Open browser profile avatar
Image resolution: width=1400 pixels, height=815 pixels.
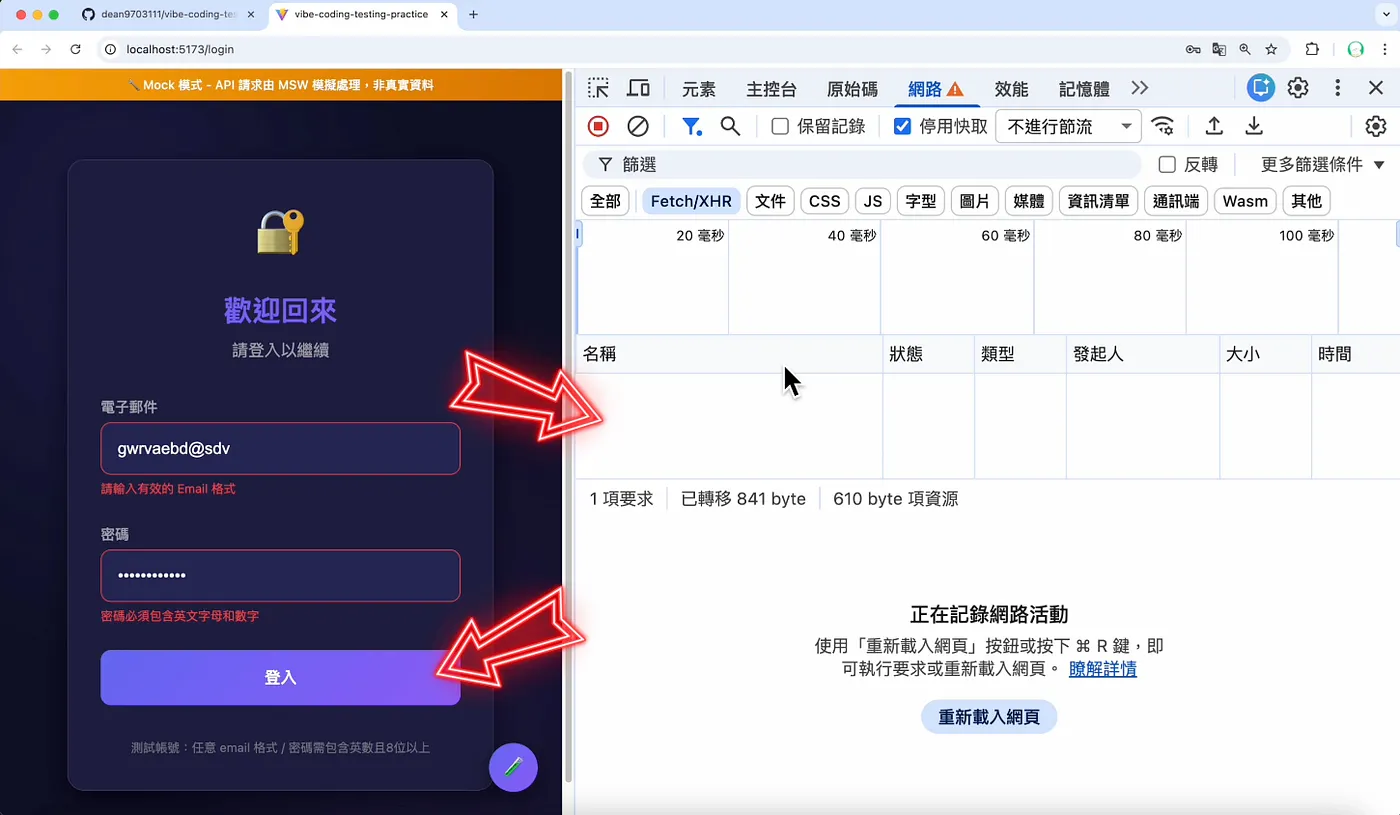(1356, 48)
